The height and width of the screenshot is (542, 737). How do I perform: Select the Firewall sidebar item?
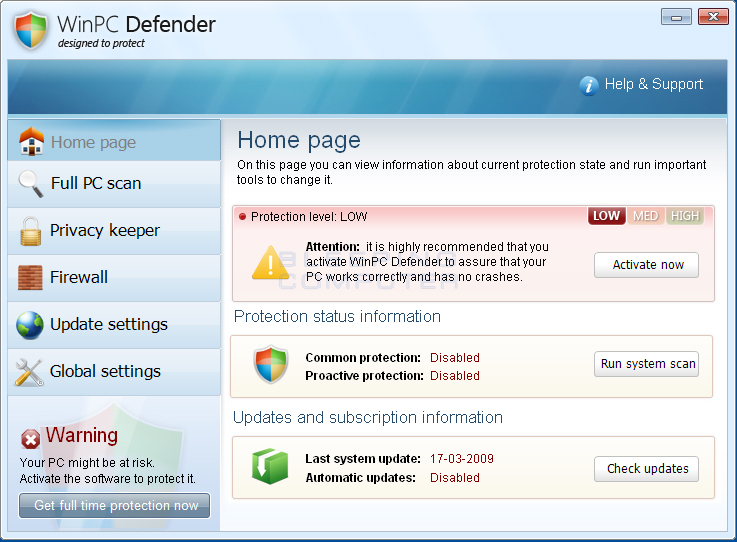(114, 278)
